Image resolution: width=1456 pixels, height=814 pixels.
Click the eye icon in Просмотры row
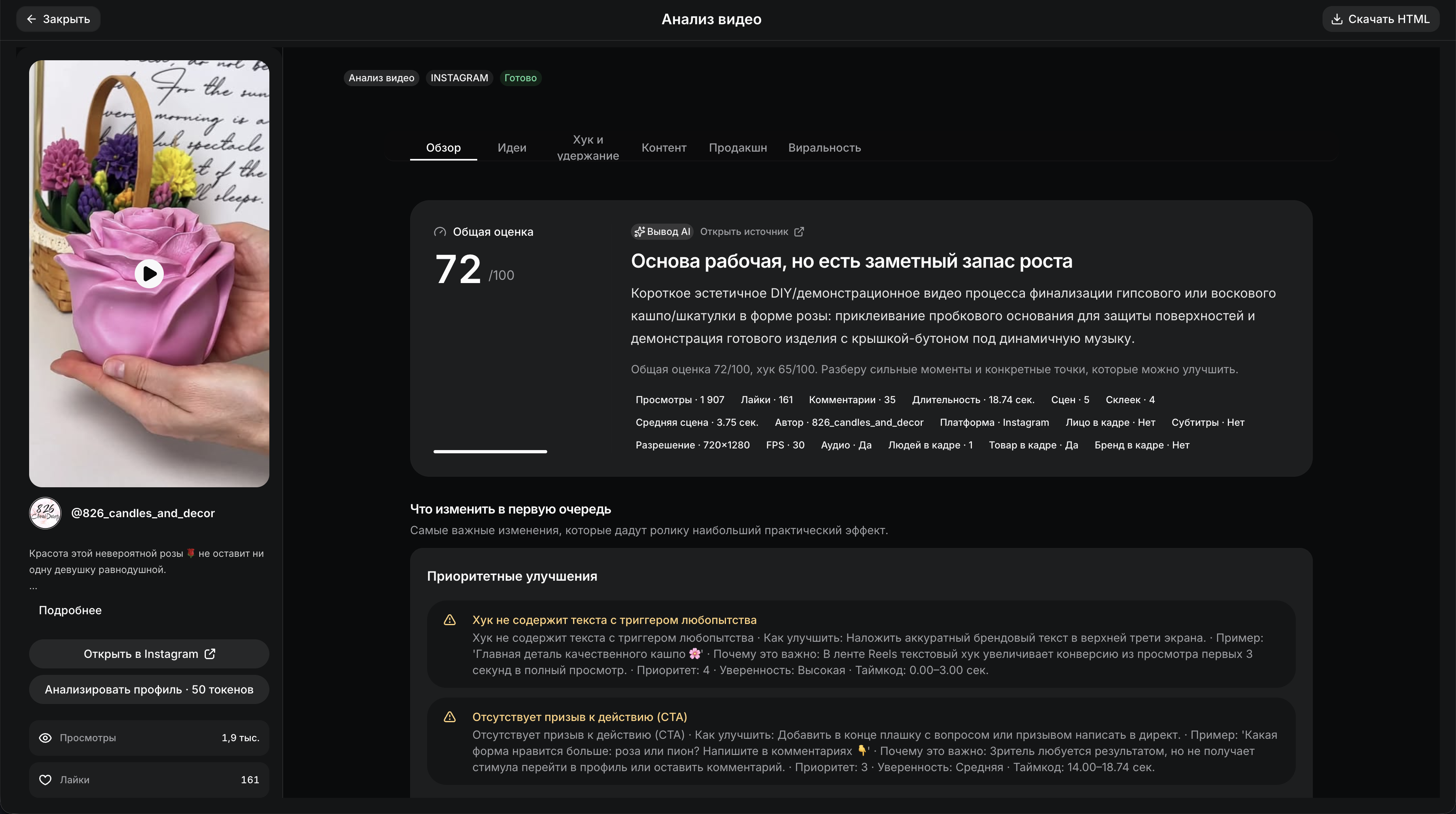coord(45,738)
